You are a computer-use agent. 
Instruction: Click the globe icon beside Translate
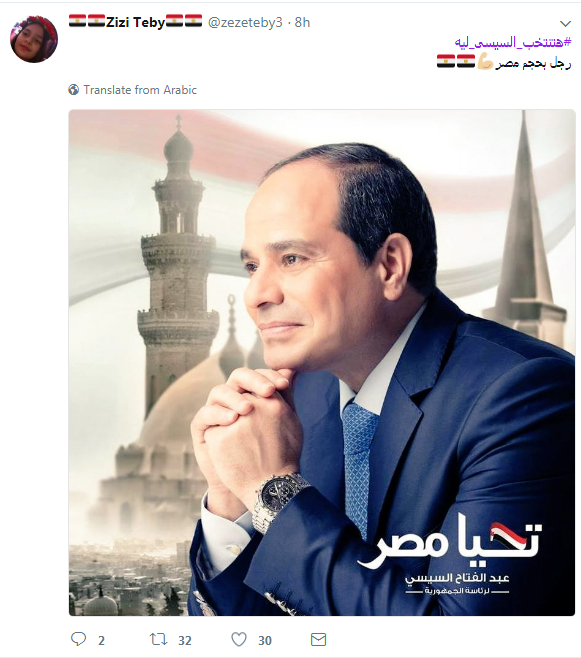74,90
